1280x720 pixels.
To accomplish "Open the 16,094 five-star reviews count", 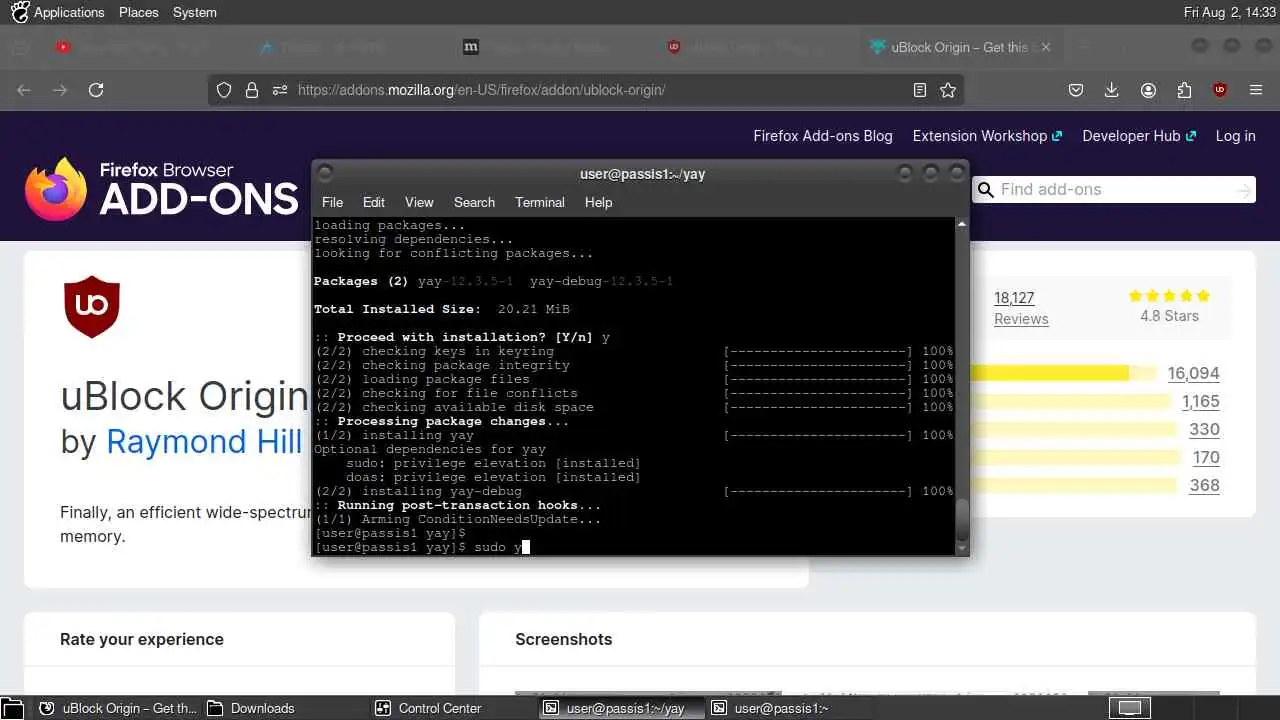I will 1194,373.
